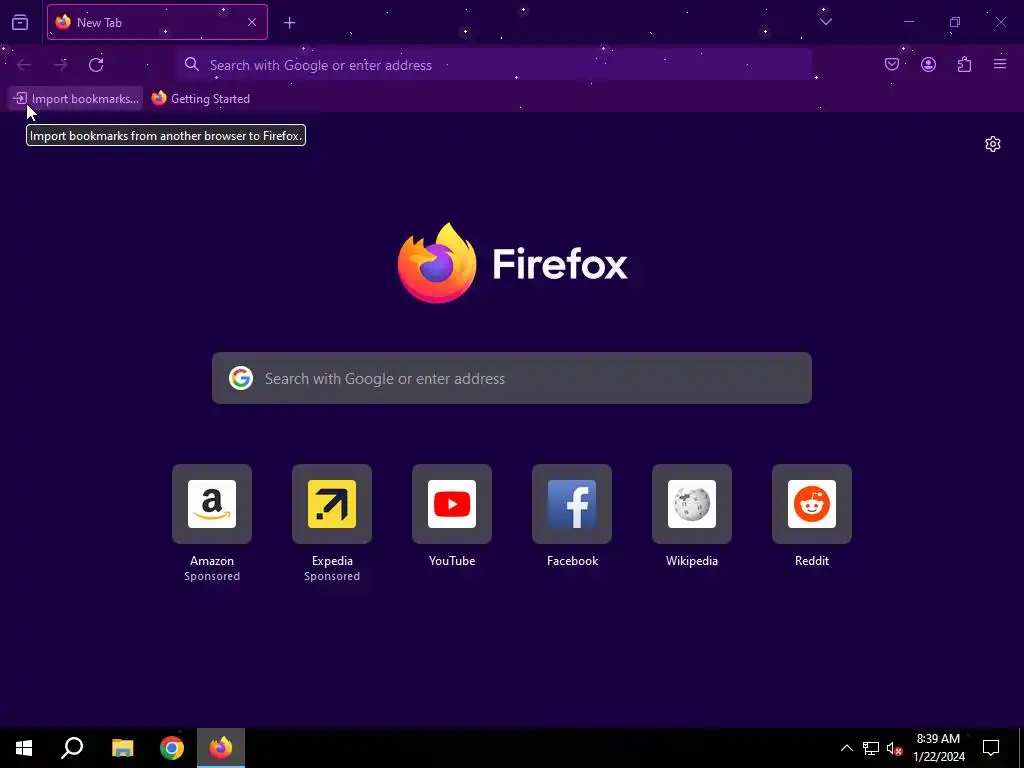Select the New Tab tab

(157, 22)
